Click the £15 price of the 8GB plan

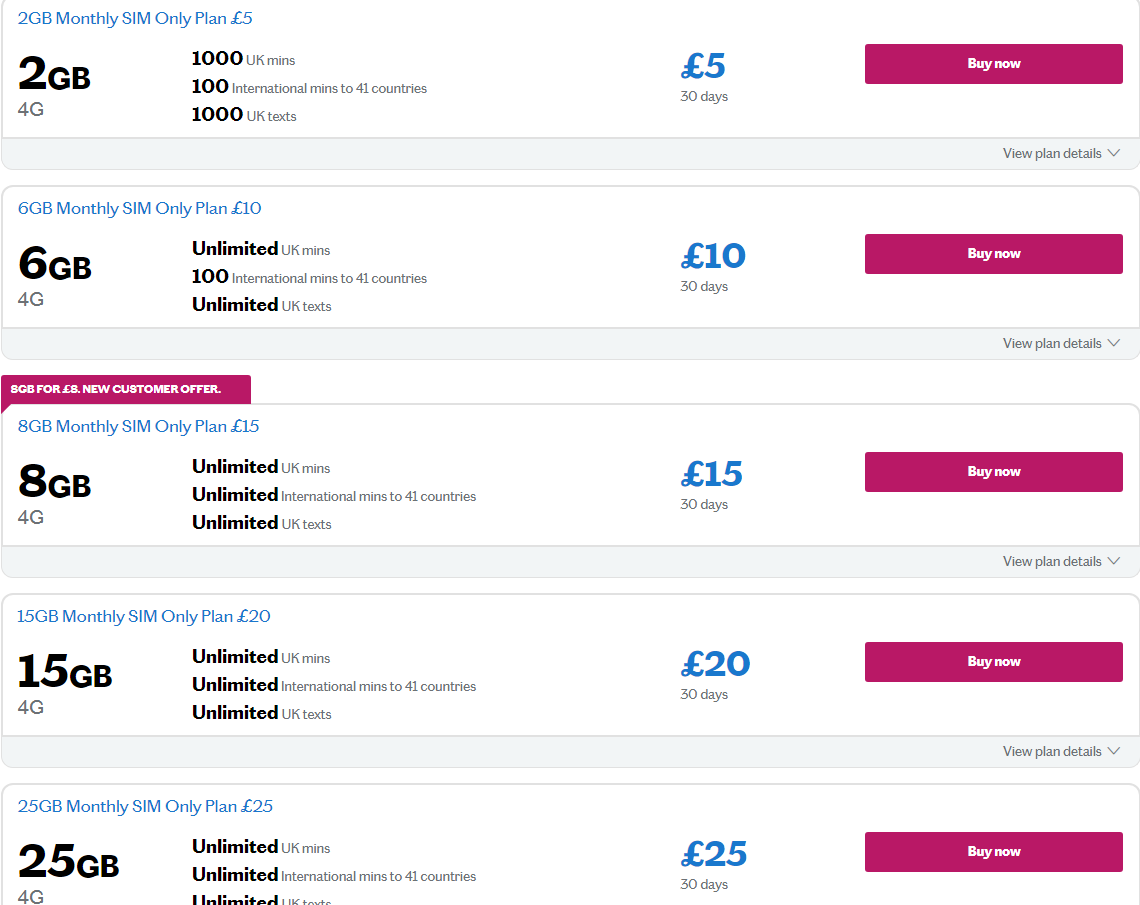coord(712,474)
